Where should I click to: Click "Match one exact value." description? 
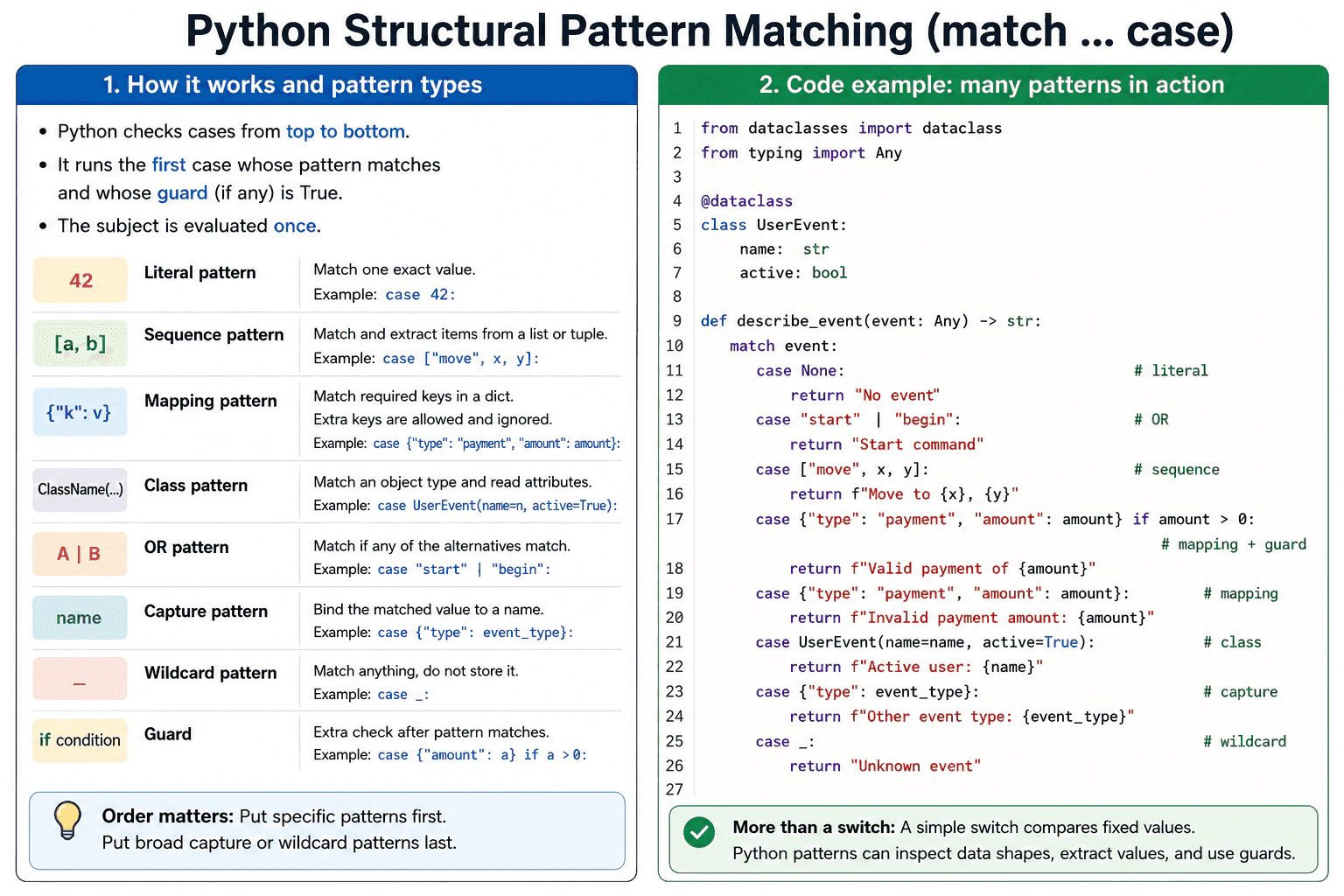[x=395, y=269]
